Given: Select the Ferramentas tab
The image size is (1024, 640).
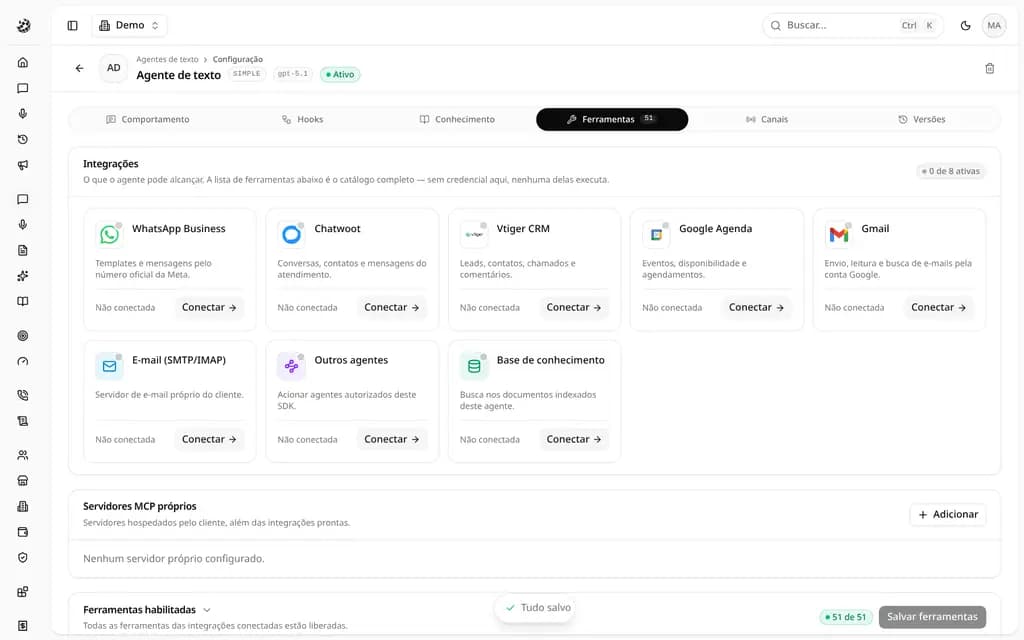Looking at the screenshot, I should [x=612, y=120].
